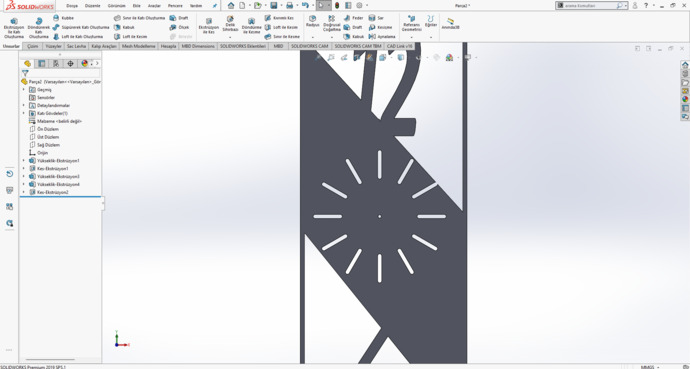Image resolution: width=690 pixels, height=369 pixels.
Task: Click the Save disk icon
Action: 274,5
